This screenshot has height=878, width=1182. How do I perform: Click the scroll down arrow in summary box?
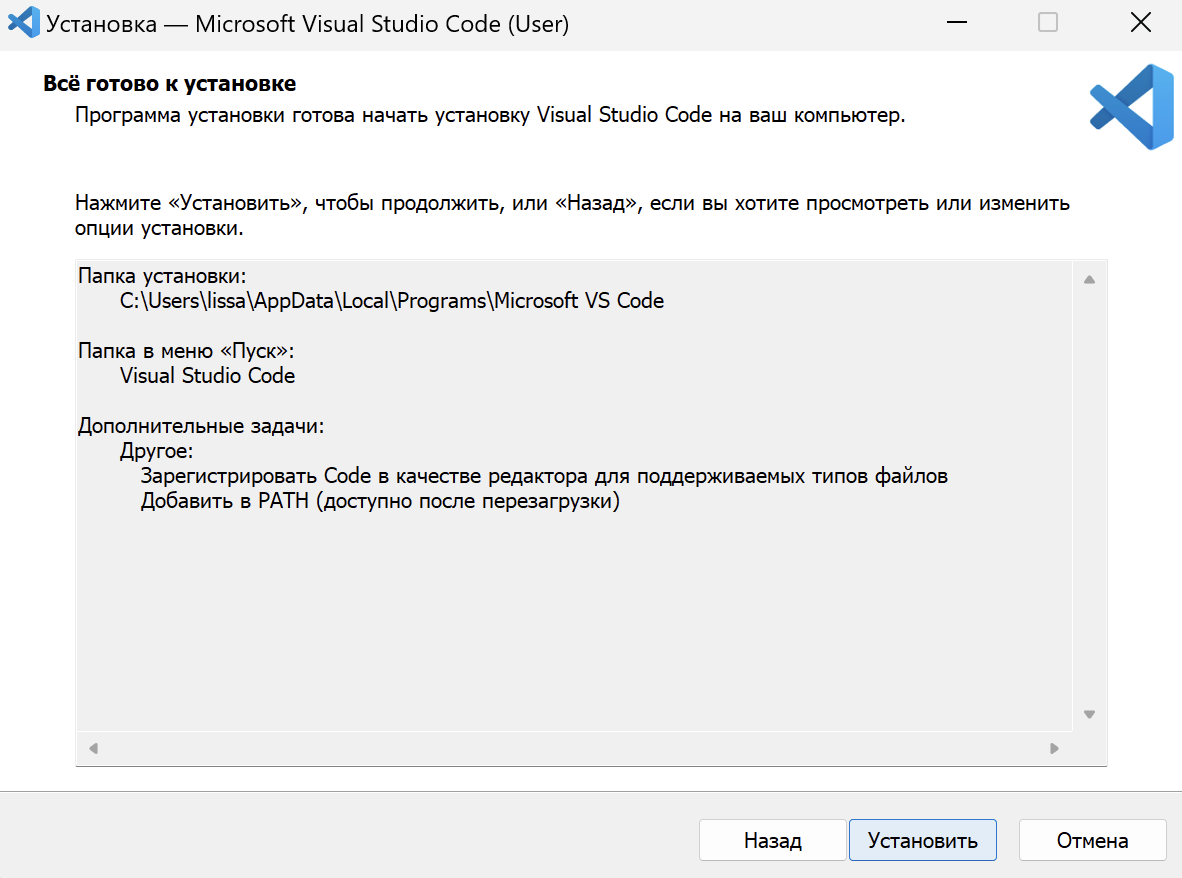tap(1089, 714)
